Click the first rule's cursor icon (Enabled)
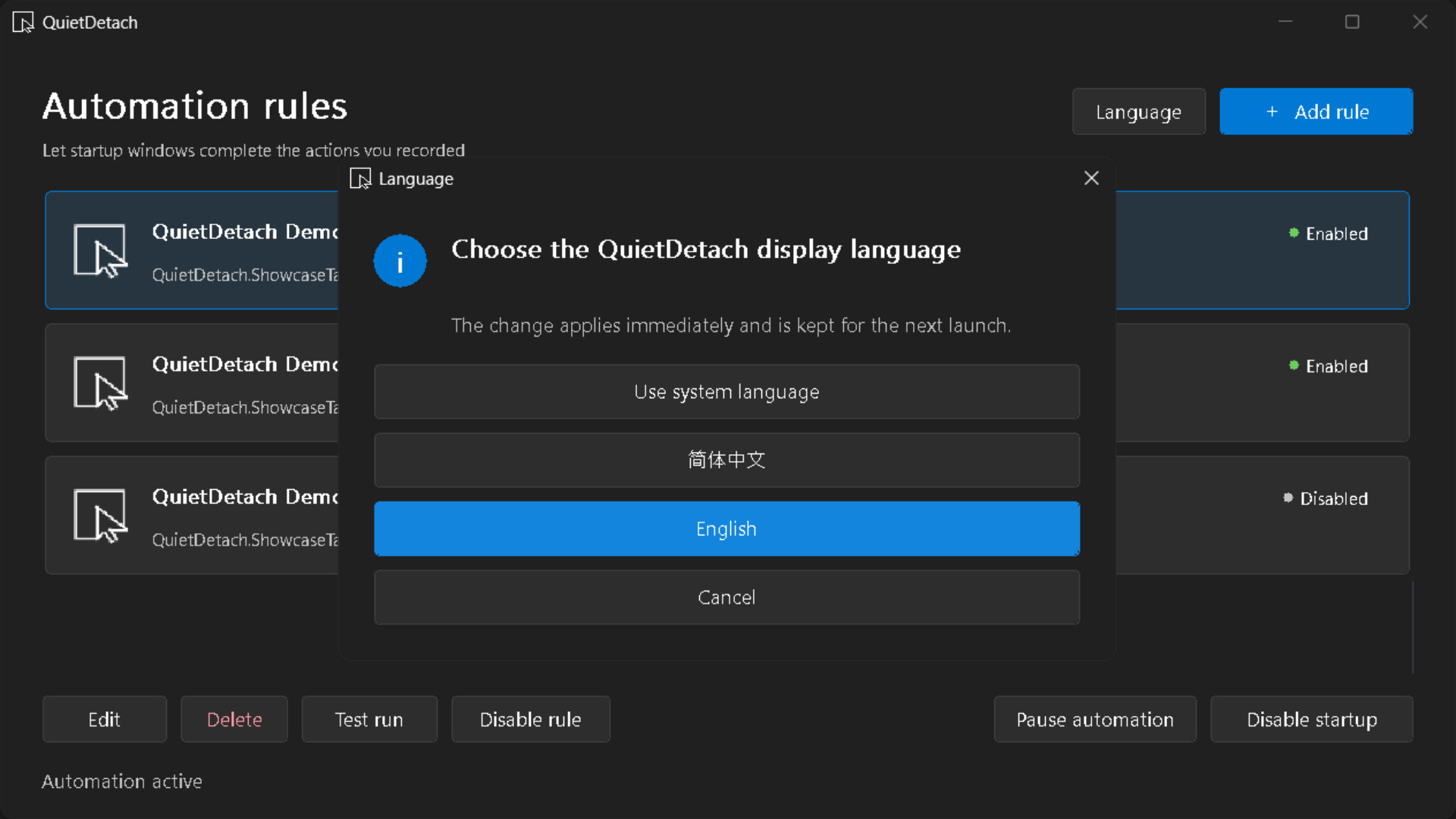Image resolution: width=1456 pixels, height=819 pixels. pos(100,250)
